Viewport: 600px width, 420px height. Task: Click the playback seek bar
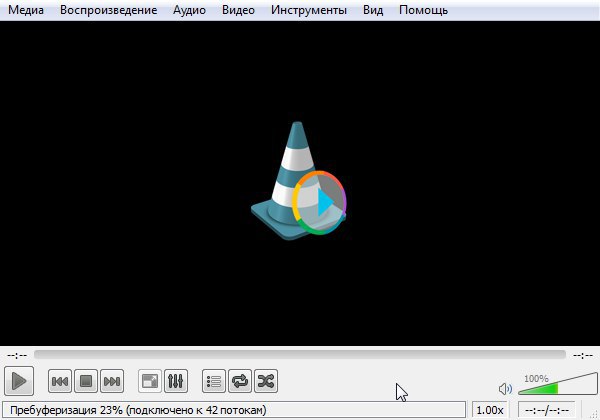(300, 355)
